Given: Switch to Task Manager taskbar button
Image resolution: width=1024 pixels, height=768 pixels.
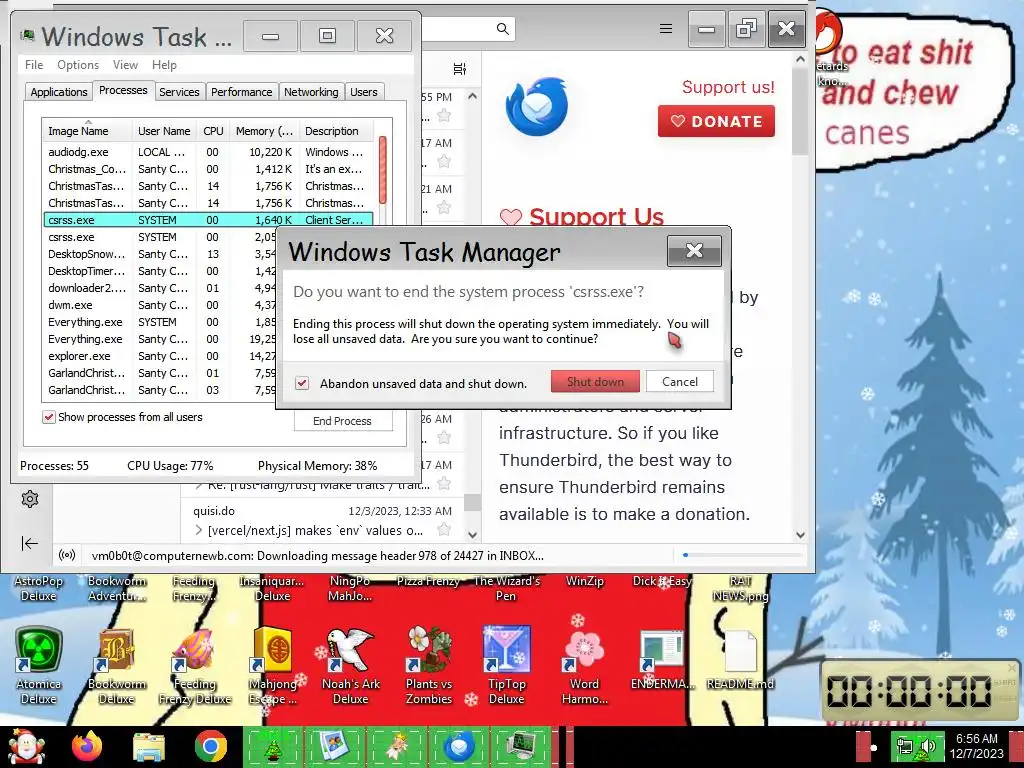Looking at the screenshot, I should (x=520, y=747).
